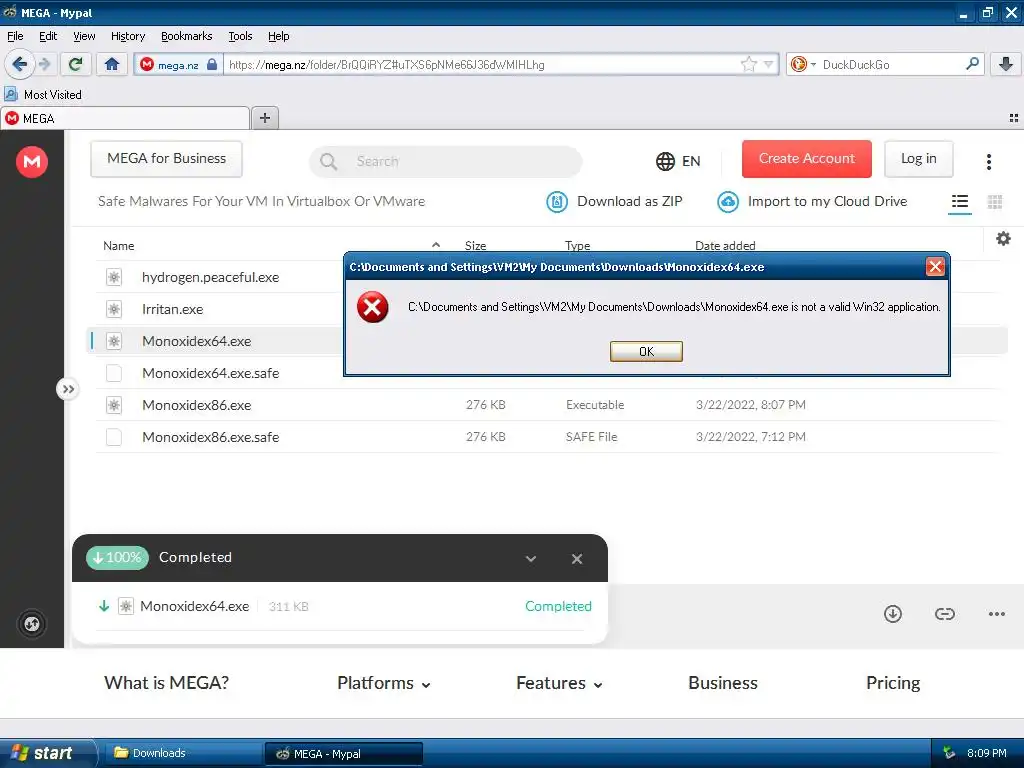The height and width of the screenshot is (768, 1024).
Task: Bookmark this page with the star icon
Action: pyautogui.click(x=748, y=64)
